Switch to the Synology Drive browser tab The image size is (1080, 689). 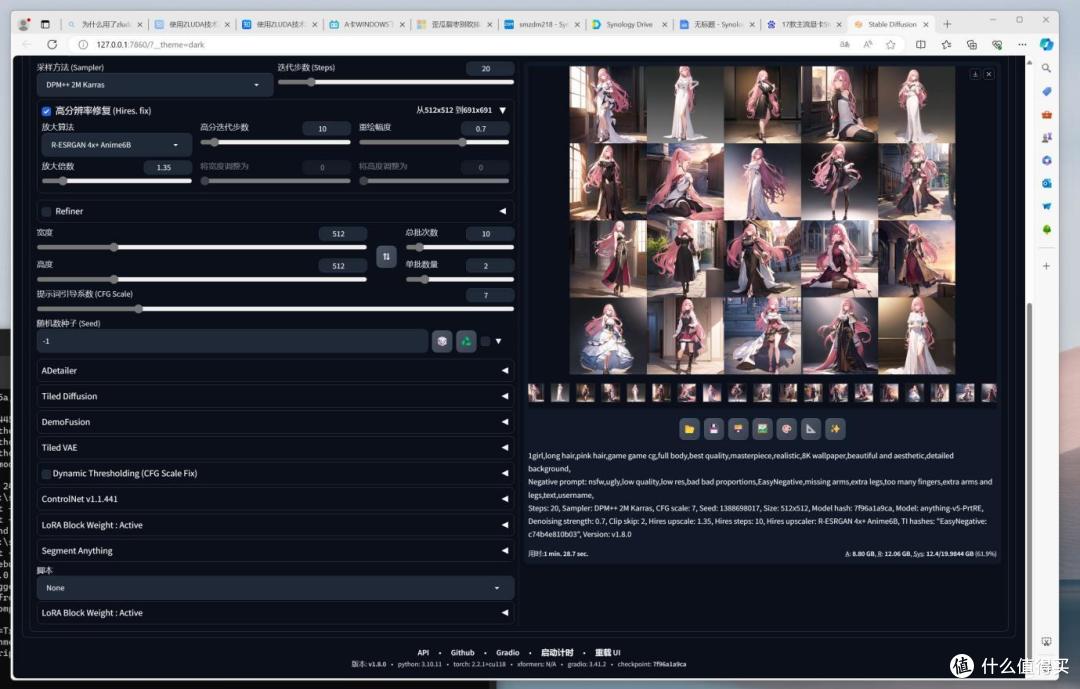pyautogui.click(x=629, y=24)
